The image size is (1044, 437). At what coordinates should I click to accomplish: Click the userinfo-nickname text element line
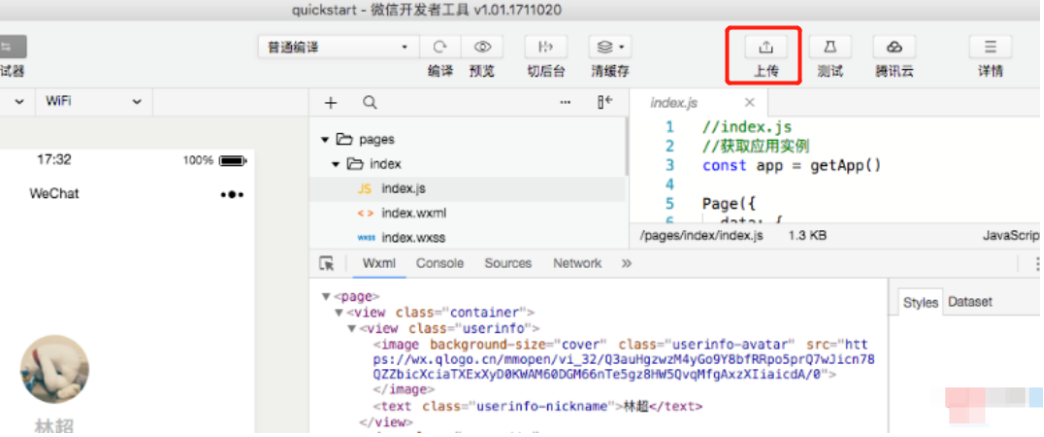tap(538, 406)
